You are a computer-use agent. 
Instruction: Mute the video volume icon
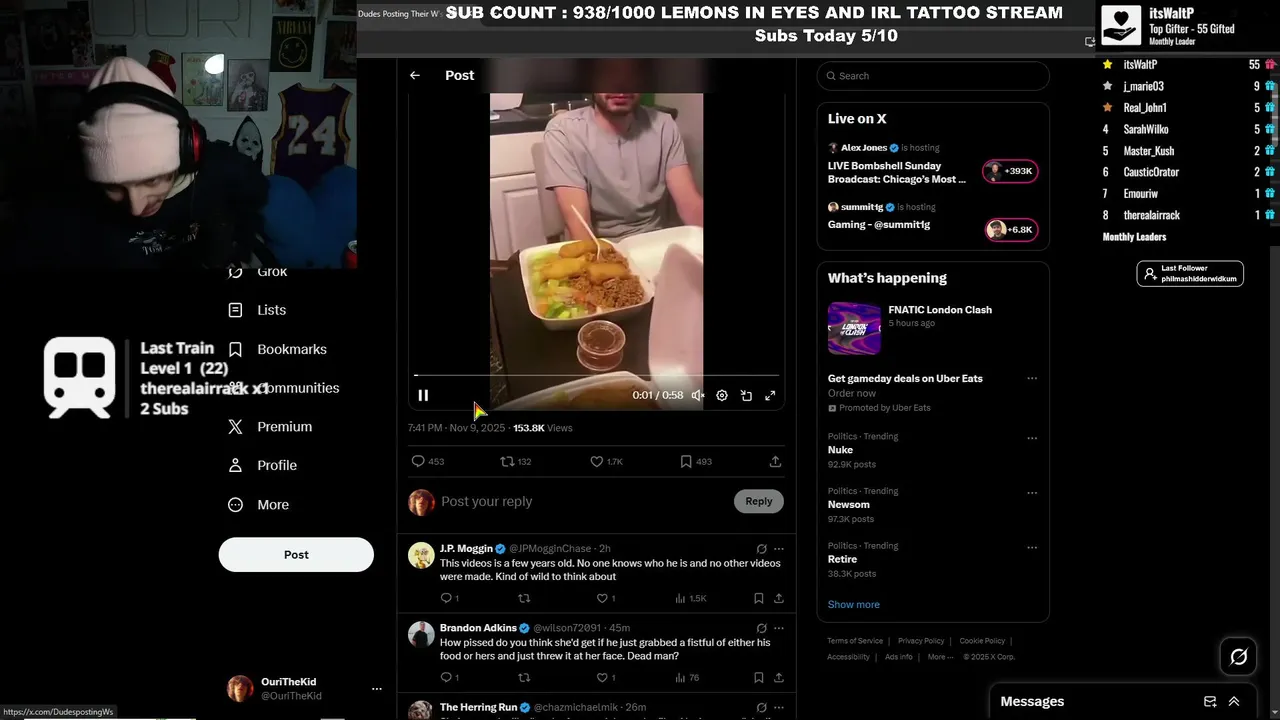(x=698, y=396)
